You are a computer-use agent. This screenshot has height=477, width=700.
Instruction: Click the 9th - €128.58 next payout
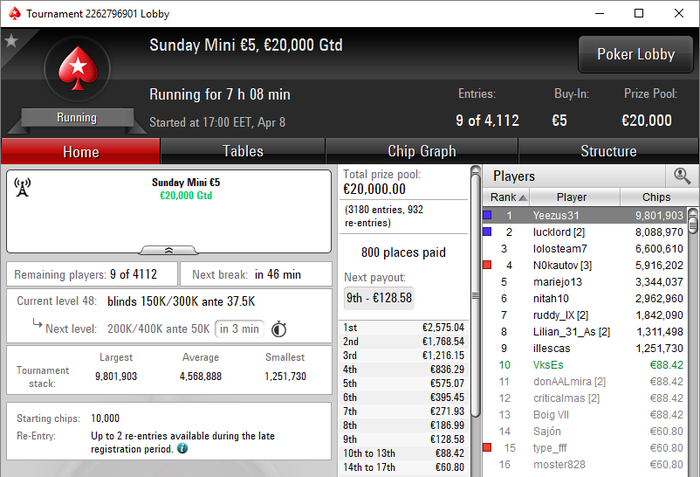coord(379,298)
